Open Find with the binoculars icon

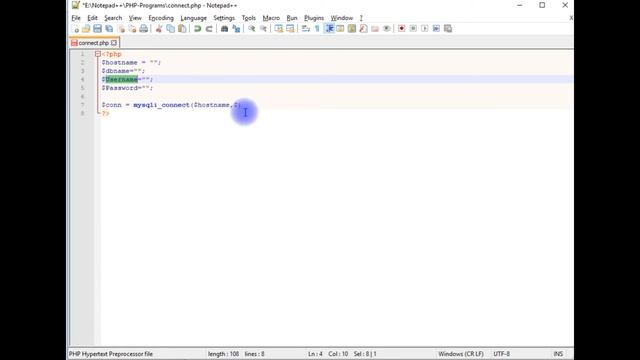click(224, 29)
